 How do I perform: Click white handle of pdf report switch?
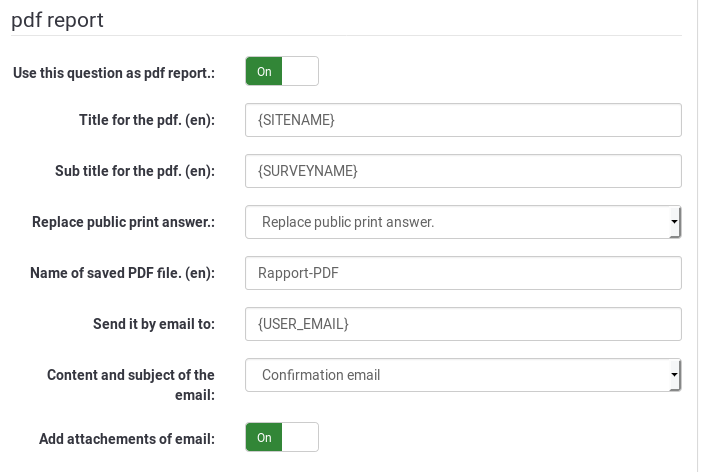pos(300,71)
